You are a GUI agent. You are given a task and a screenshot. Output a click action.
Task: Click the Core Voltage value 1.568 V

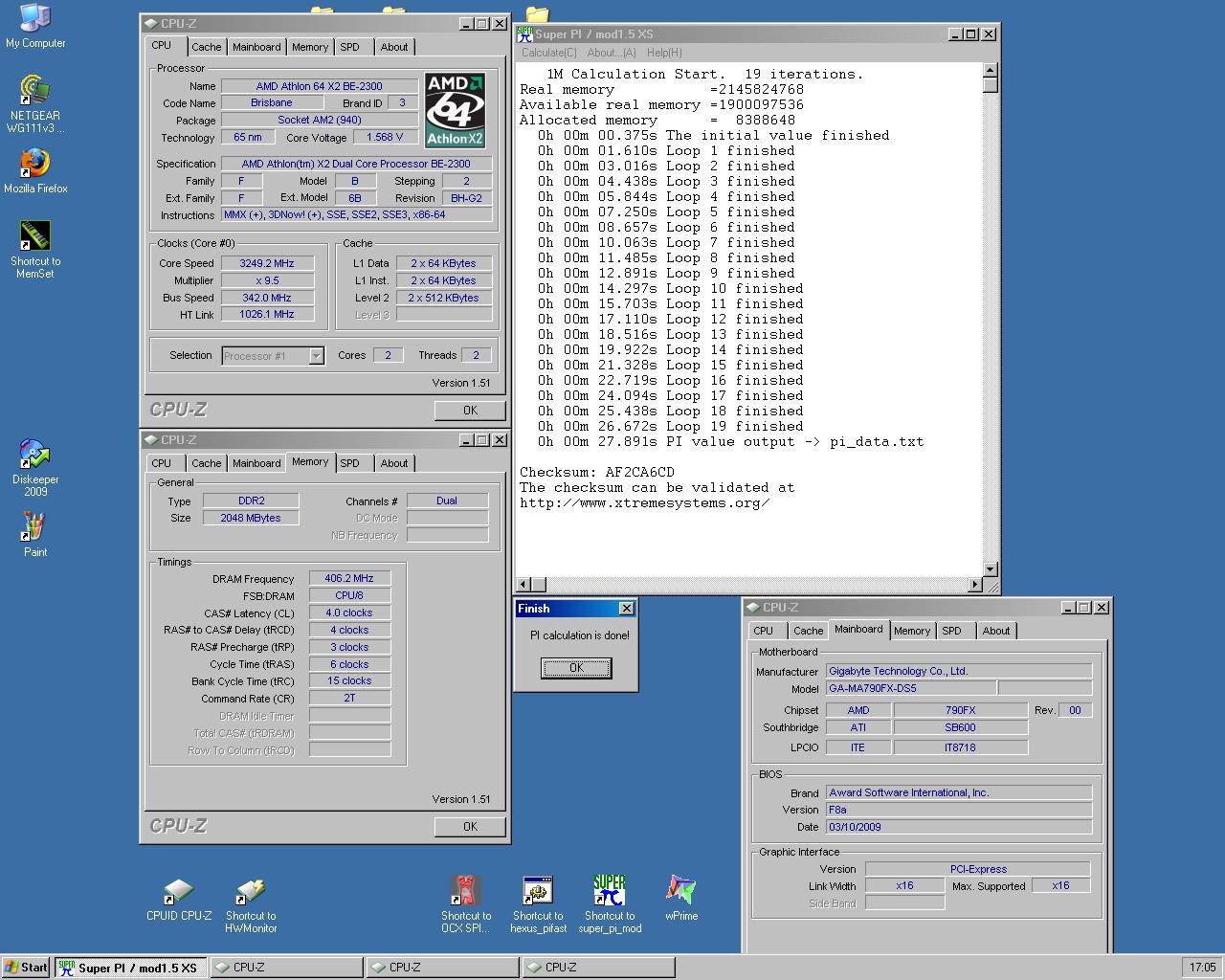[x=385, y=137]
